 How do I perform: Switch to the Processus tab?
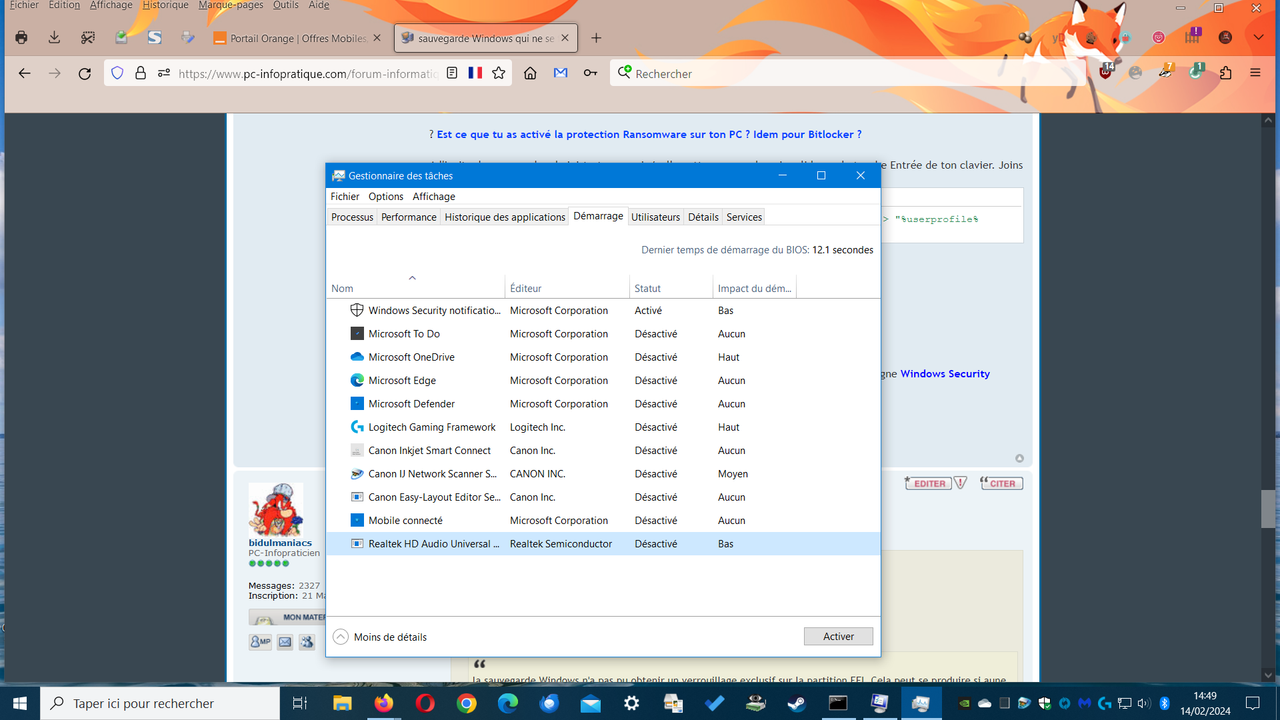coord(352,217)
